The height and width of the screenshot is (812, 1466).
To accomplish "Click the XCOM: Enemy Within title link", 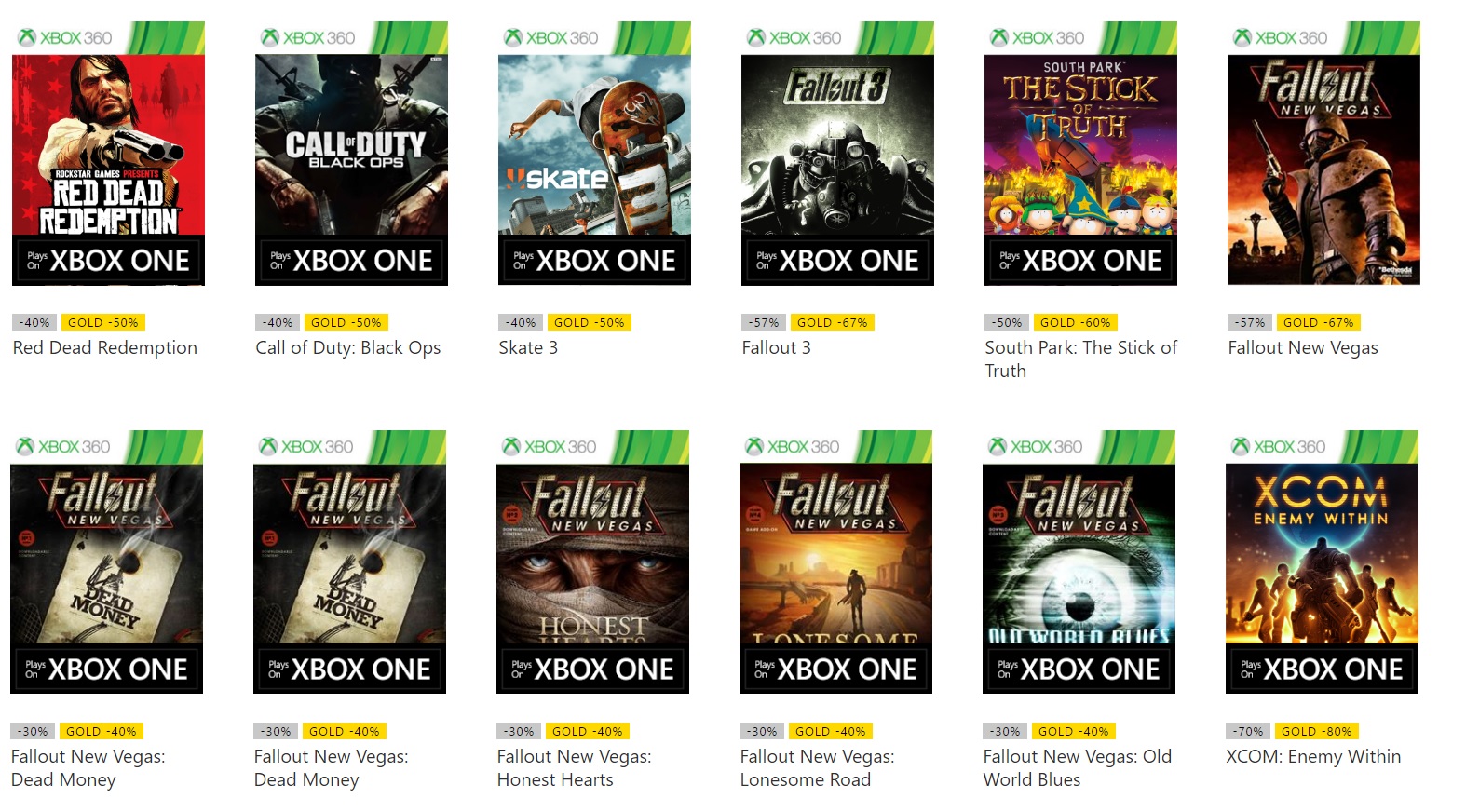I will (1313, 756).
